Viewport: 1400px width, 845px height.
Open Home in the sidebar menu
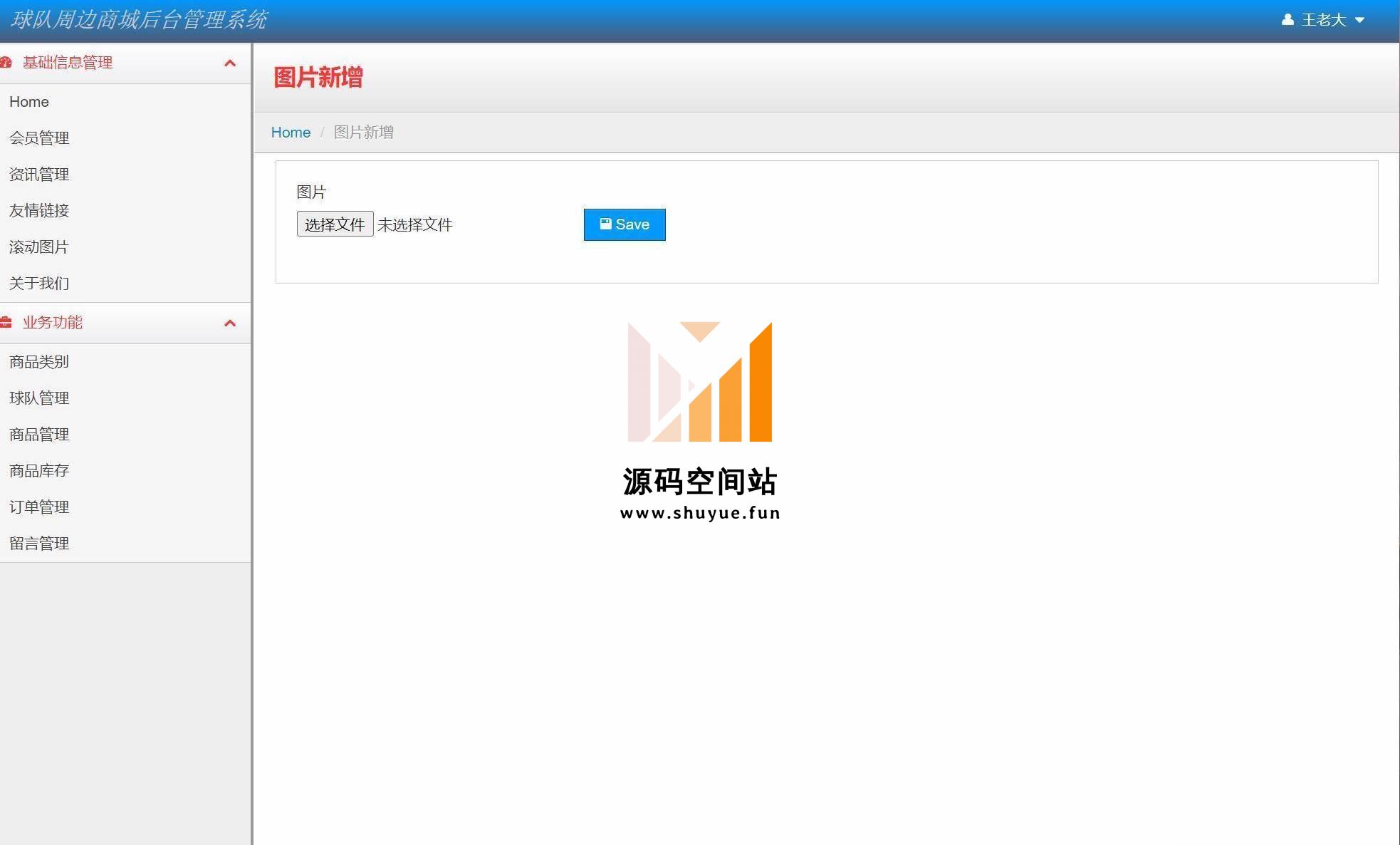(x=29, y=102)
